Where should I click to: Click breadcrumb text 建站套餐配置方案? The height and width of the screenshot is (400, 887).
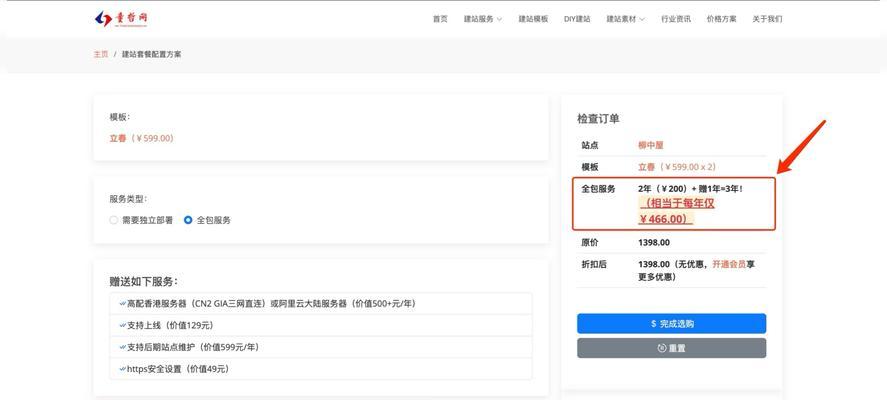[x=152, y=54]
